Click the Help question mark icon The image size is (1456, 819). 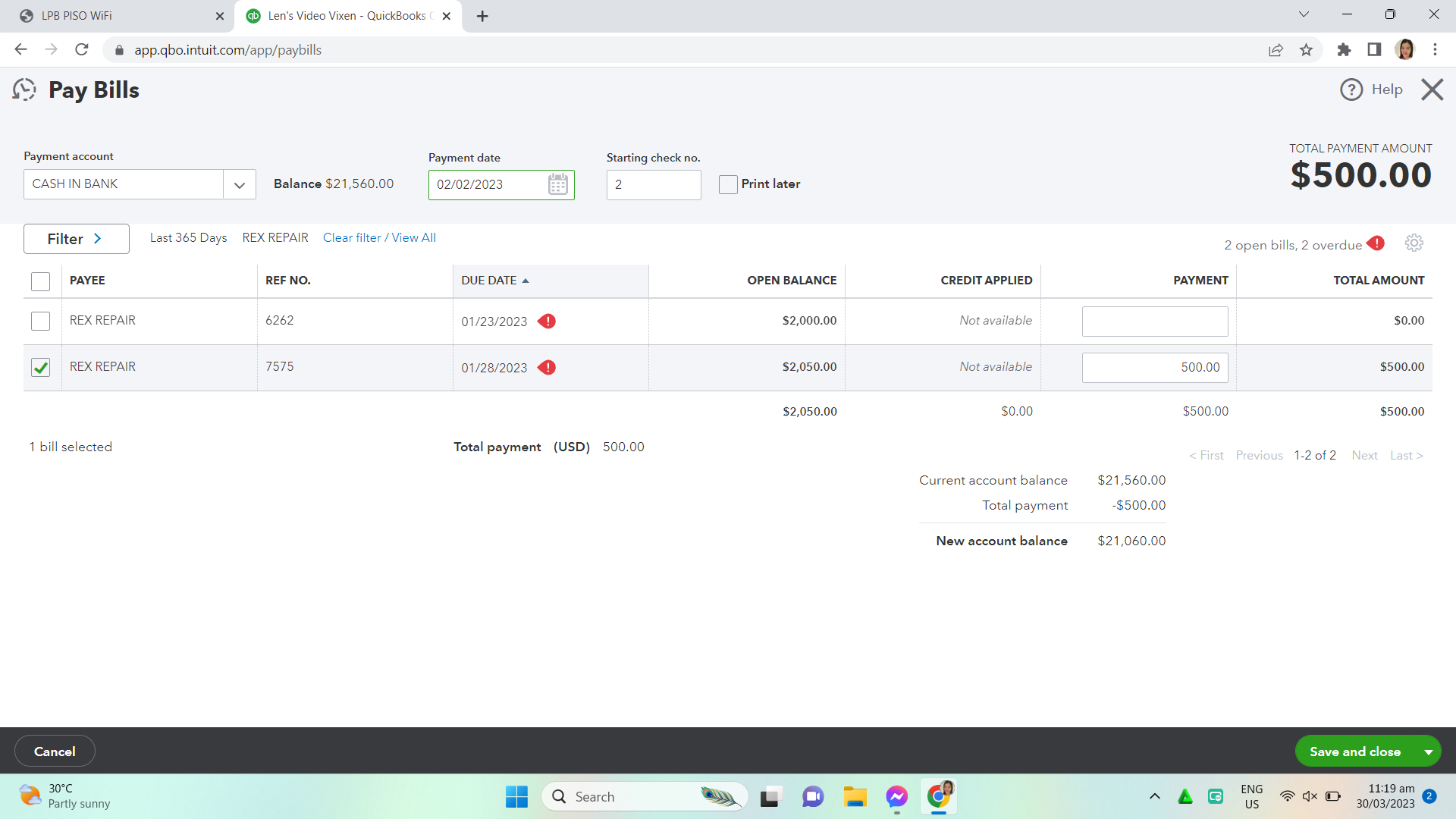1351,89
